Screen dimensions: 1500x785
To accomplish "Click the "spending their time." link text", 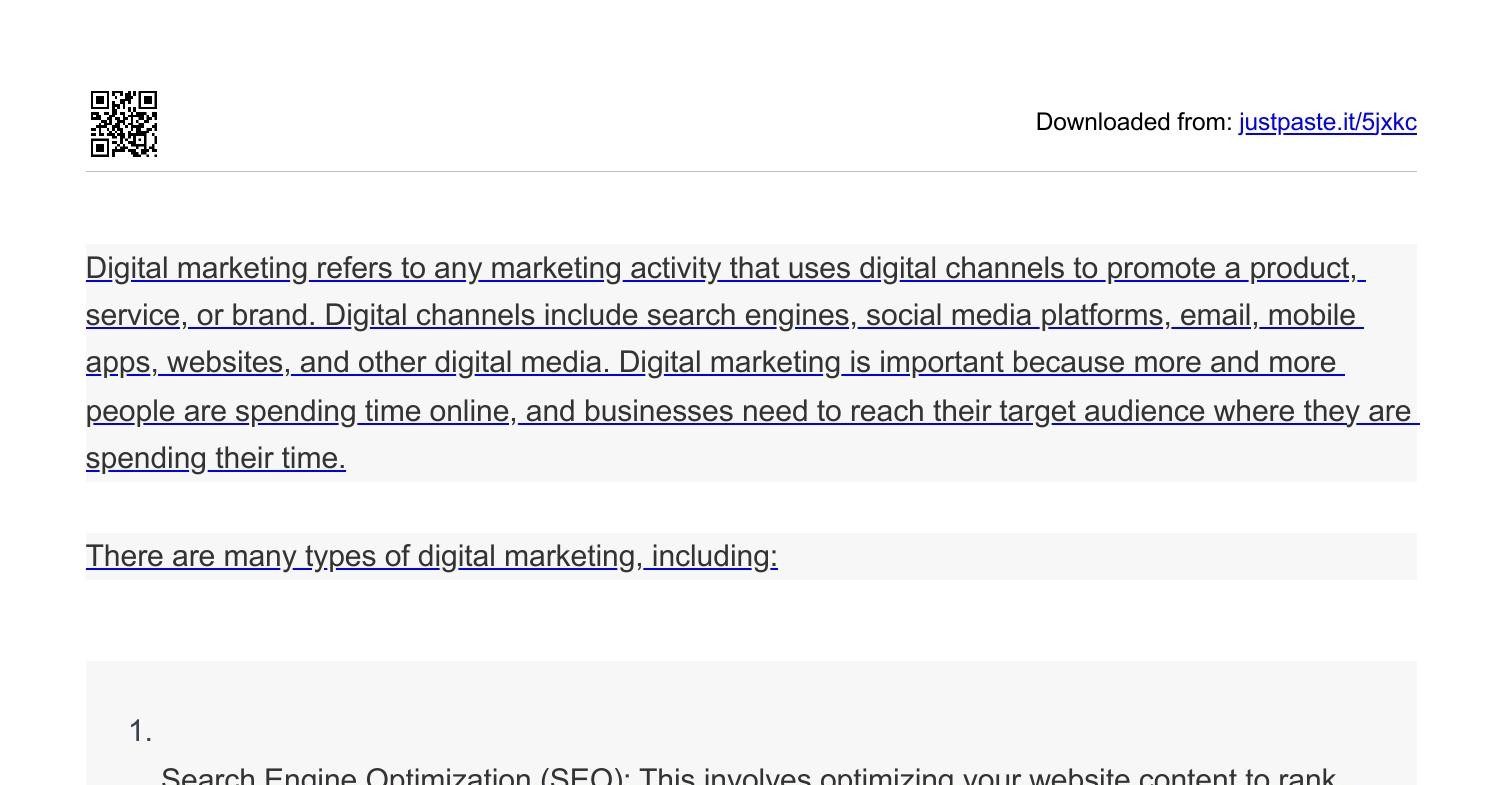I will pyautogui.click(x=215, y=459).
